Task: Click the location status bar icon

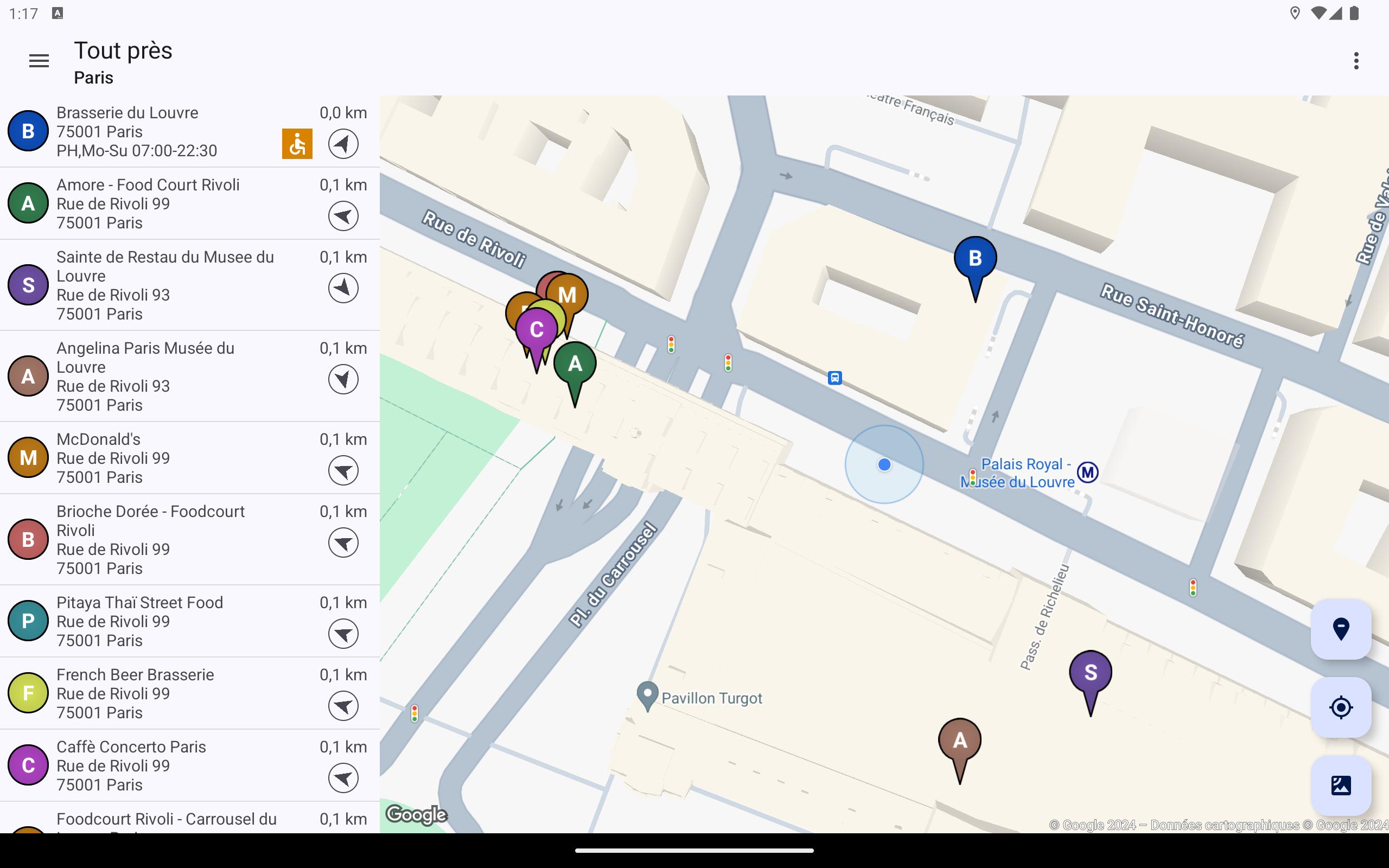Action: tap(1295, 13)
